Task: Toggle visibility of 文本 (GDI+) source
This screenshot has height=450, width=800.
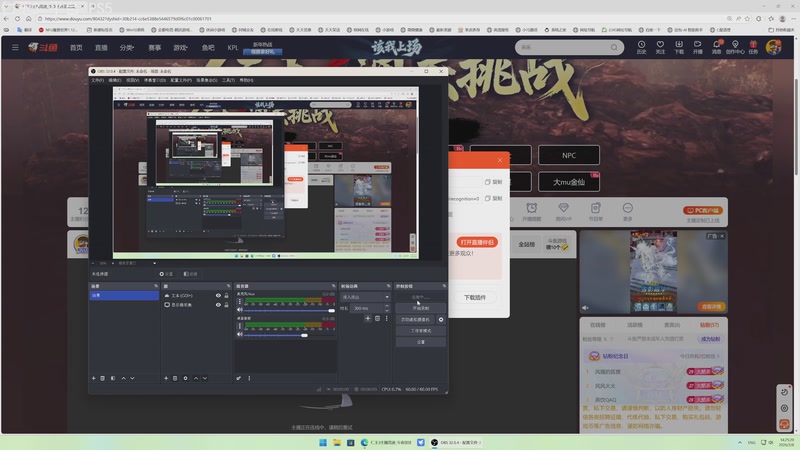Action: coord(218,295)
